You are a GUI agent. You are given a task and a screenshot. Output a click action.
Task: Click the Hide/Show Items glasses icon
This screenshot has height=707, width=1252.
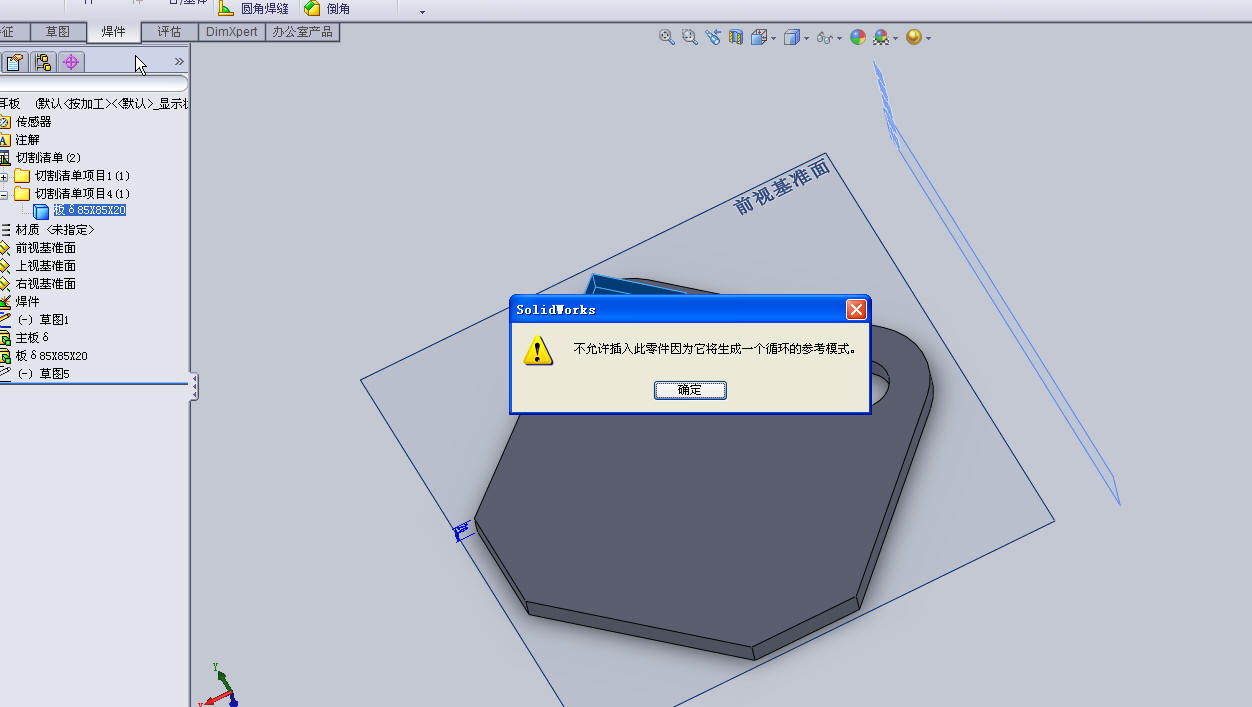point(825,37)
